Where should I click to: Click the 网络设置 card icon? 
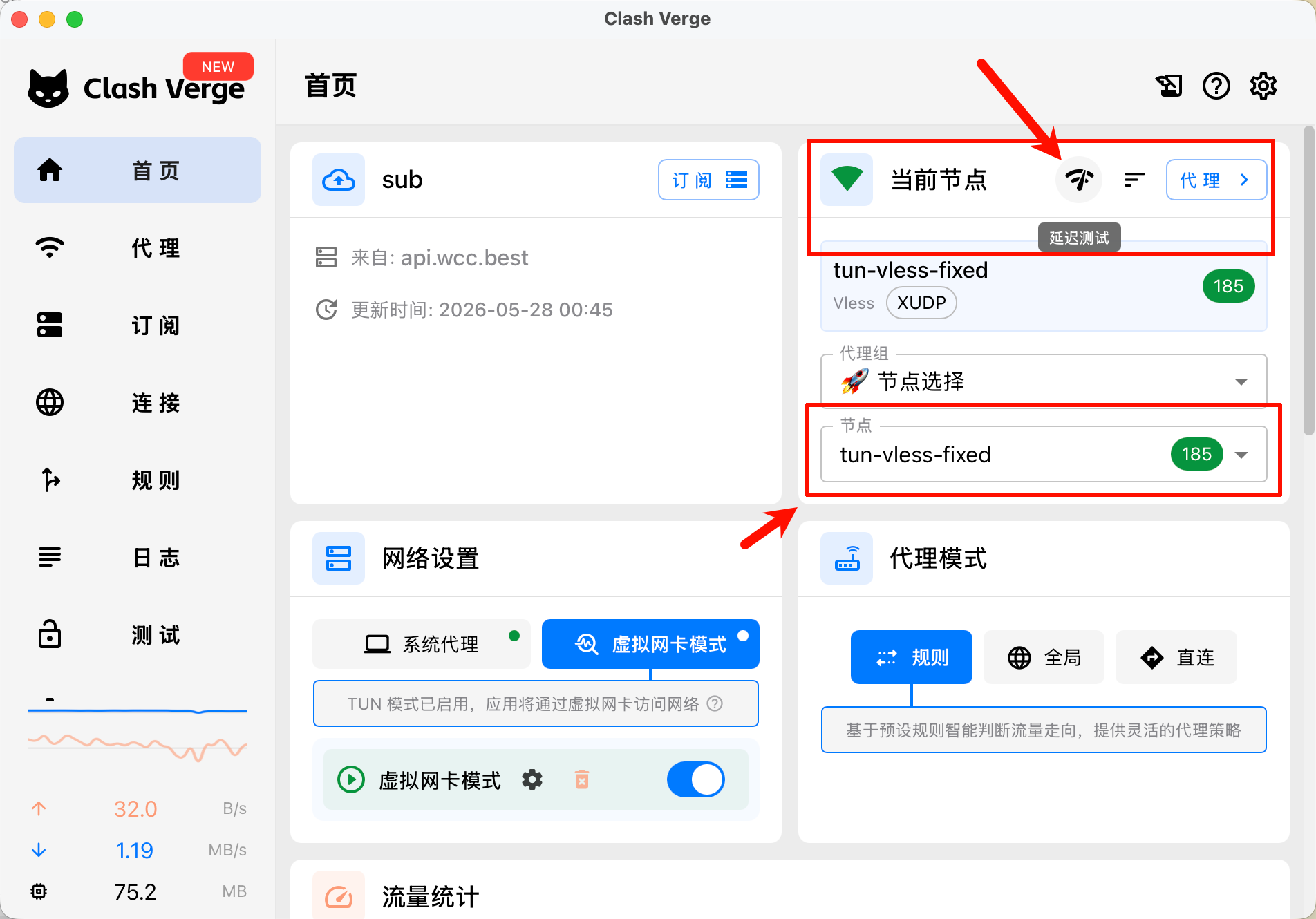pos(339,558)
